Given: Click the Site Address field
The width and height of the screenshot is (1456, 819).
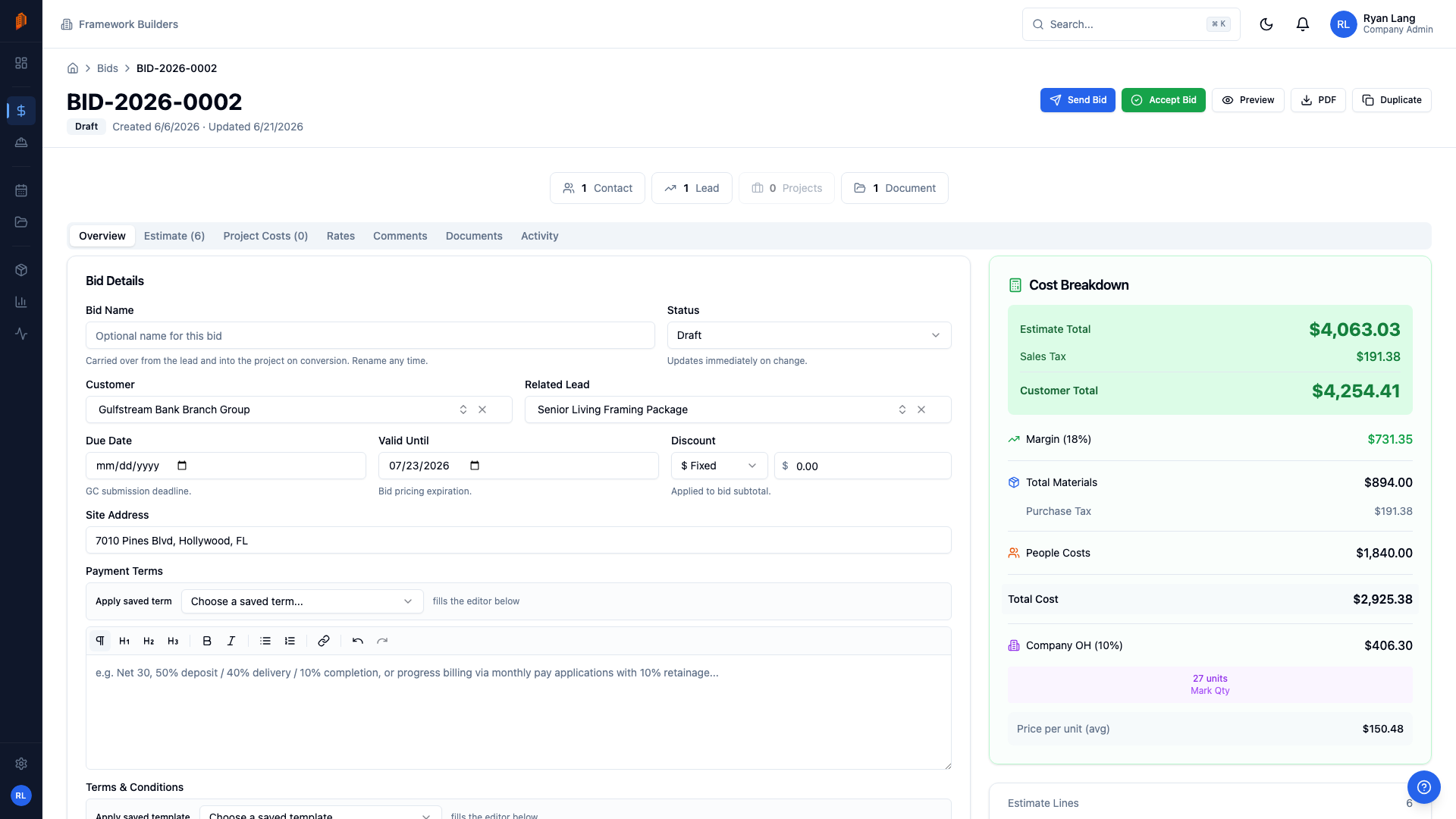Looking at the screenshot, I should [519, 541].
